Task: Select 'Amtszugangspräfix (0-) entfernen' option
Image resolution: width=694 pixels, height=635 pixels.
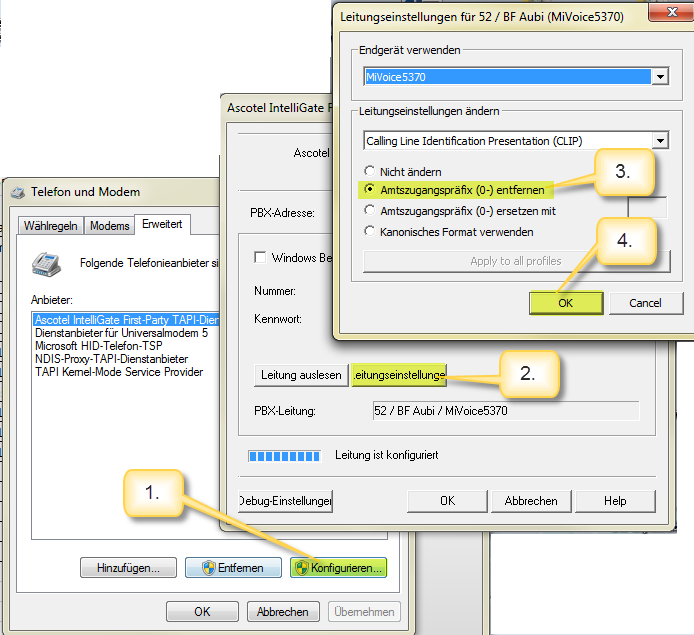Action: click(370, 189)
